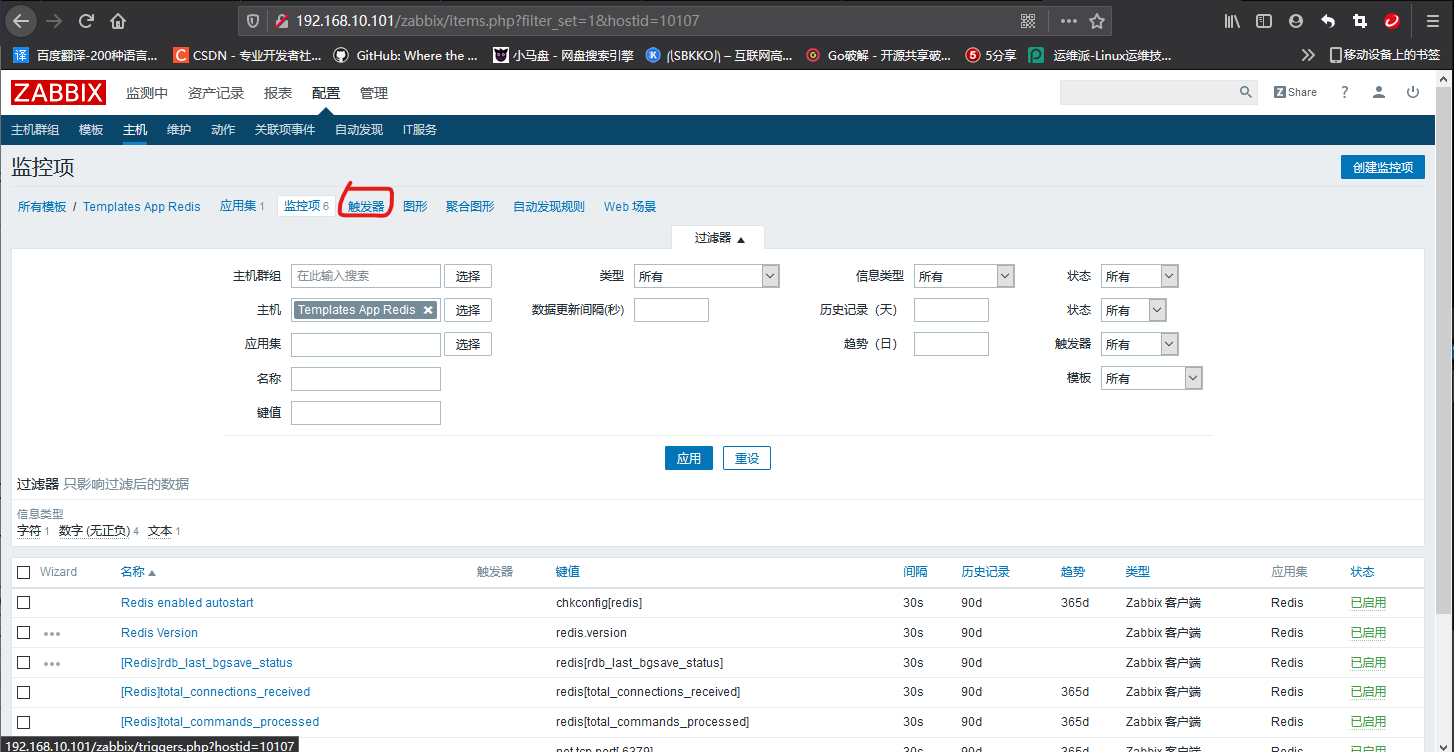Switch to 自动发现 submenu

[359, 130]
